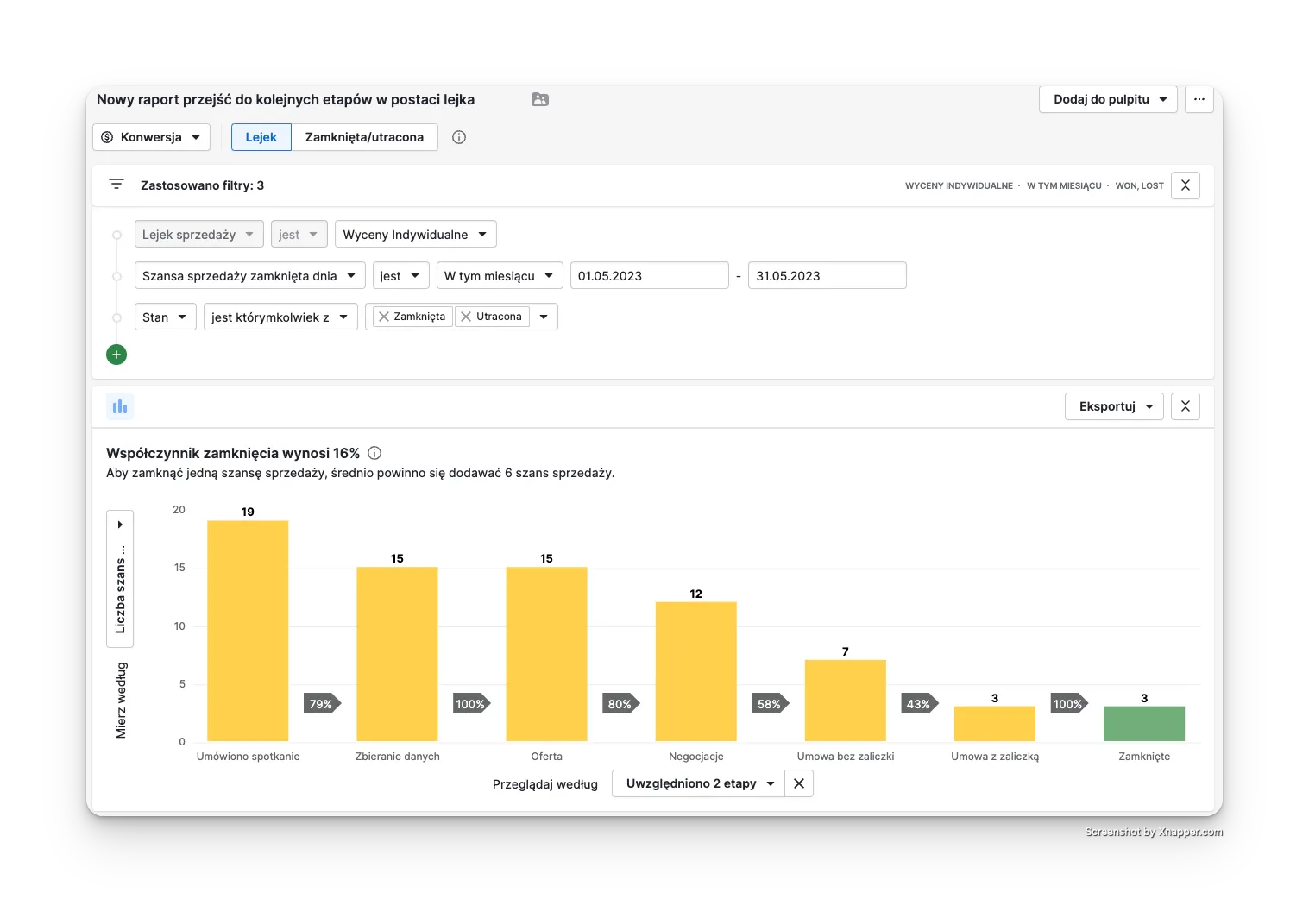Screen dimensions: 1309x924
Task: Expand the status tags dropdown arrow after Utracona
Action: pyautogui.click(x=544, y=317)
